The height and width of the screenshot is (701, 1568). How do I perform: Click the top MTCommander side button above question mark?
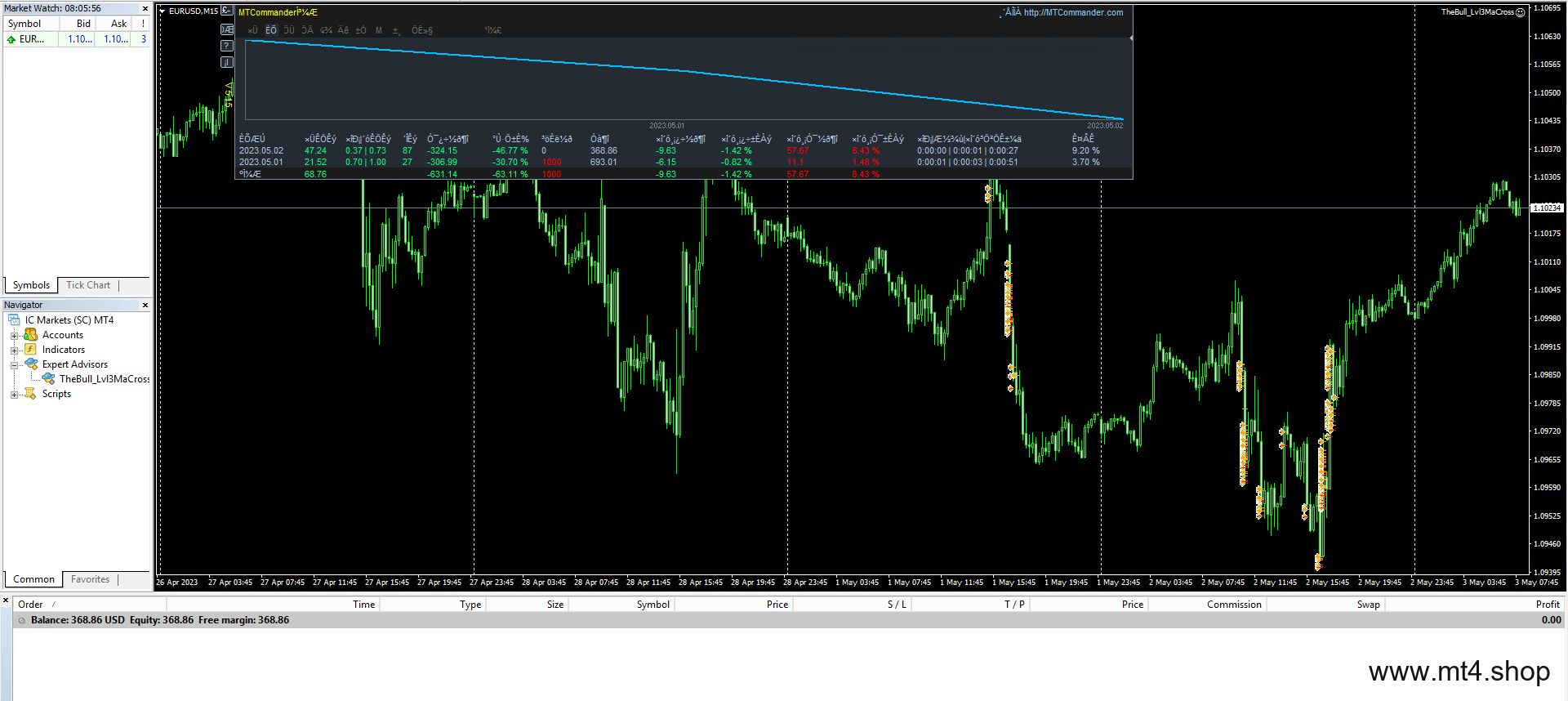click(227, 29)
